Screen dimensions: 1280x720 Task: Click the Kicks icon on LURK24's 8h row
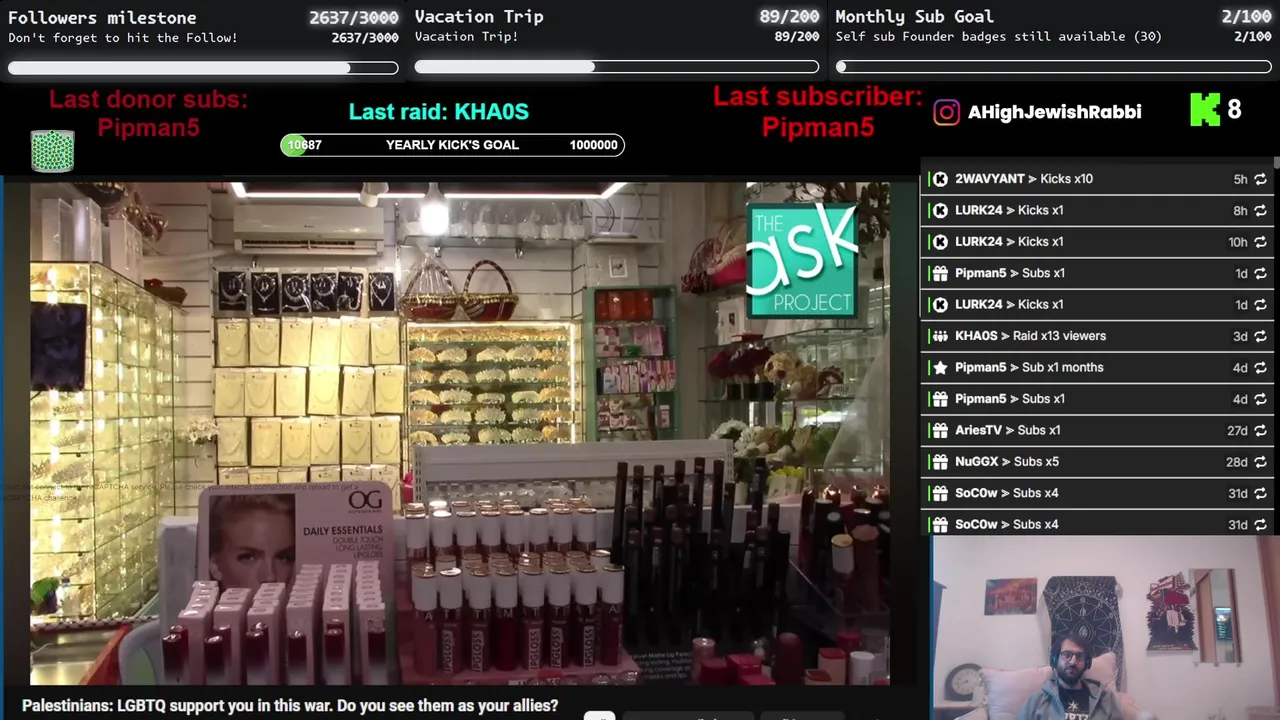(x=940, y=210)
